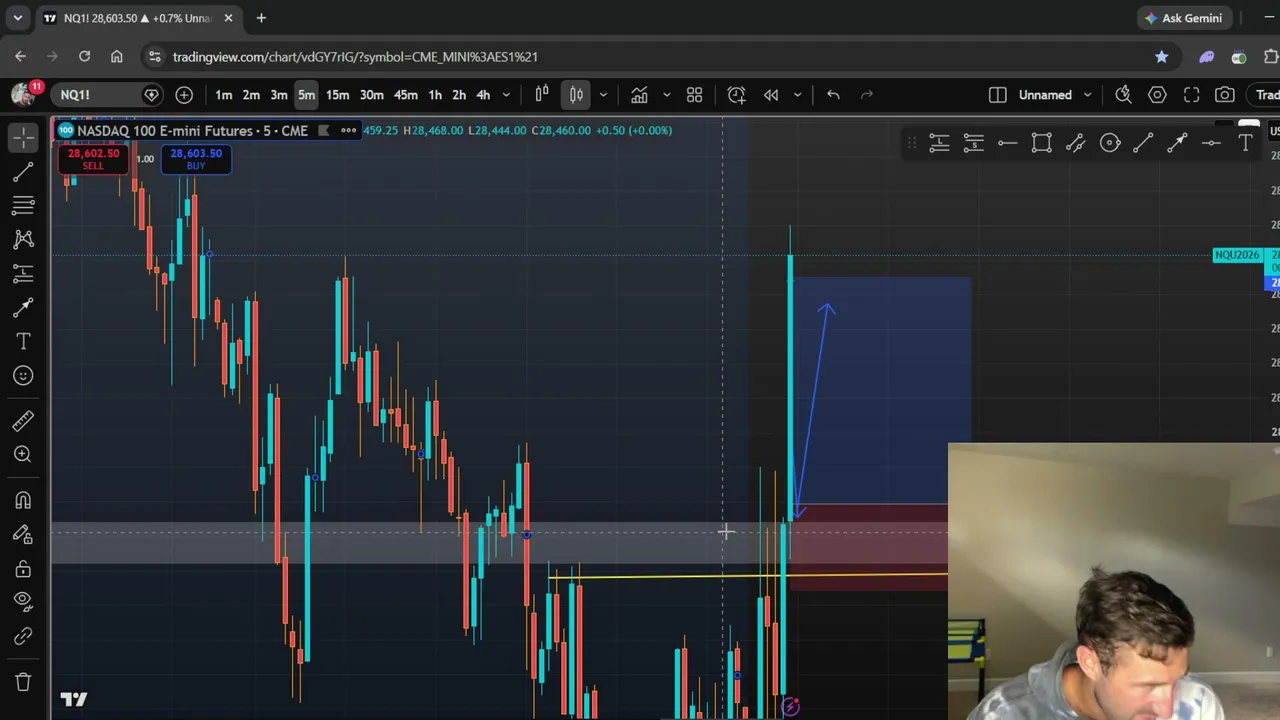This screenshot has height=720, width=1280.
Task: Switch to 2h timeframe
Action: click(x=459, y=95)
